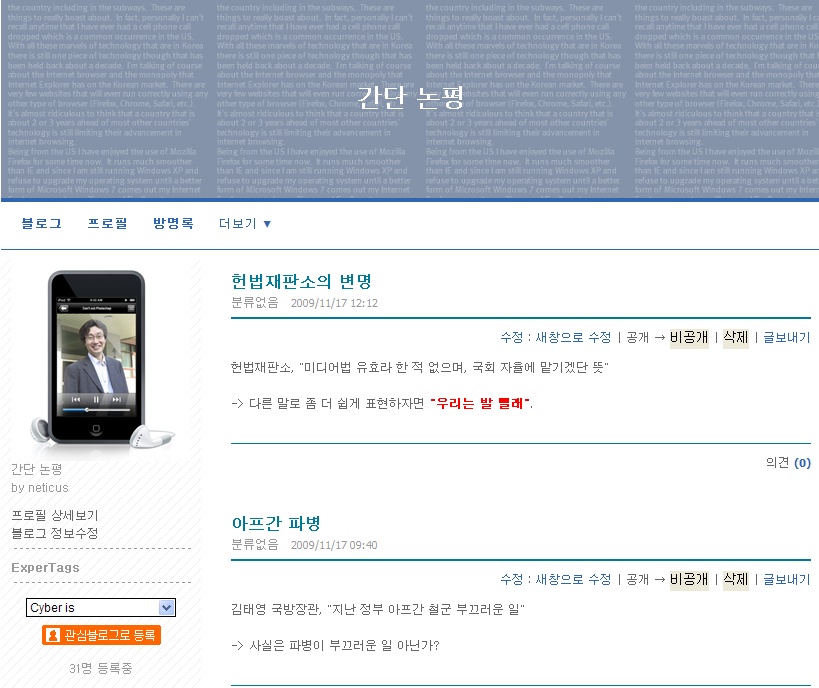
Task: Click the 간단 논평 sidebar blog name
Action: [37, 469]
